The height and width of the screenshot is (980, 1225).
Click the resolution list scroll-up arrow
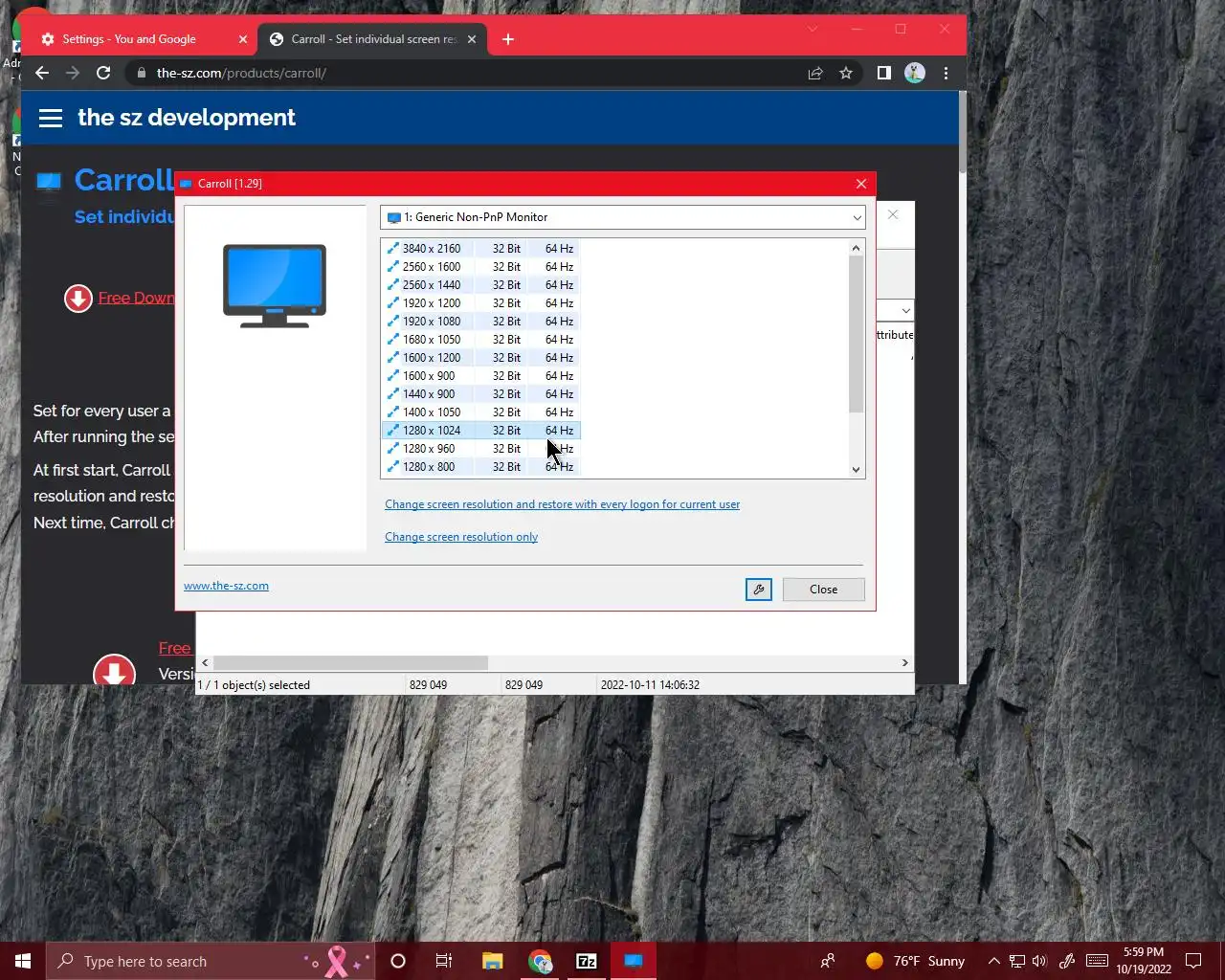[x=856, y=248]
